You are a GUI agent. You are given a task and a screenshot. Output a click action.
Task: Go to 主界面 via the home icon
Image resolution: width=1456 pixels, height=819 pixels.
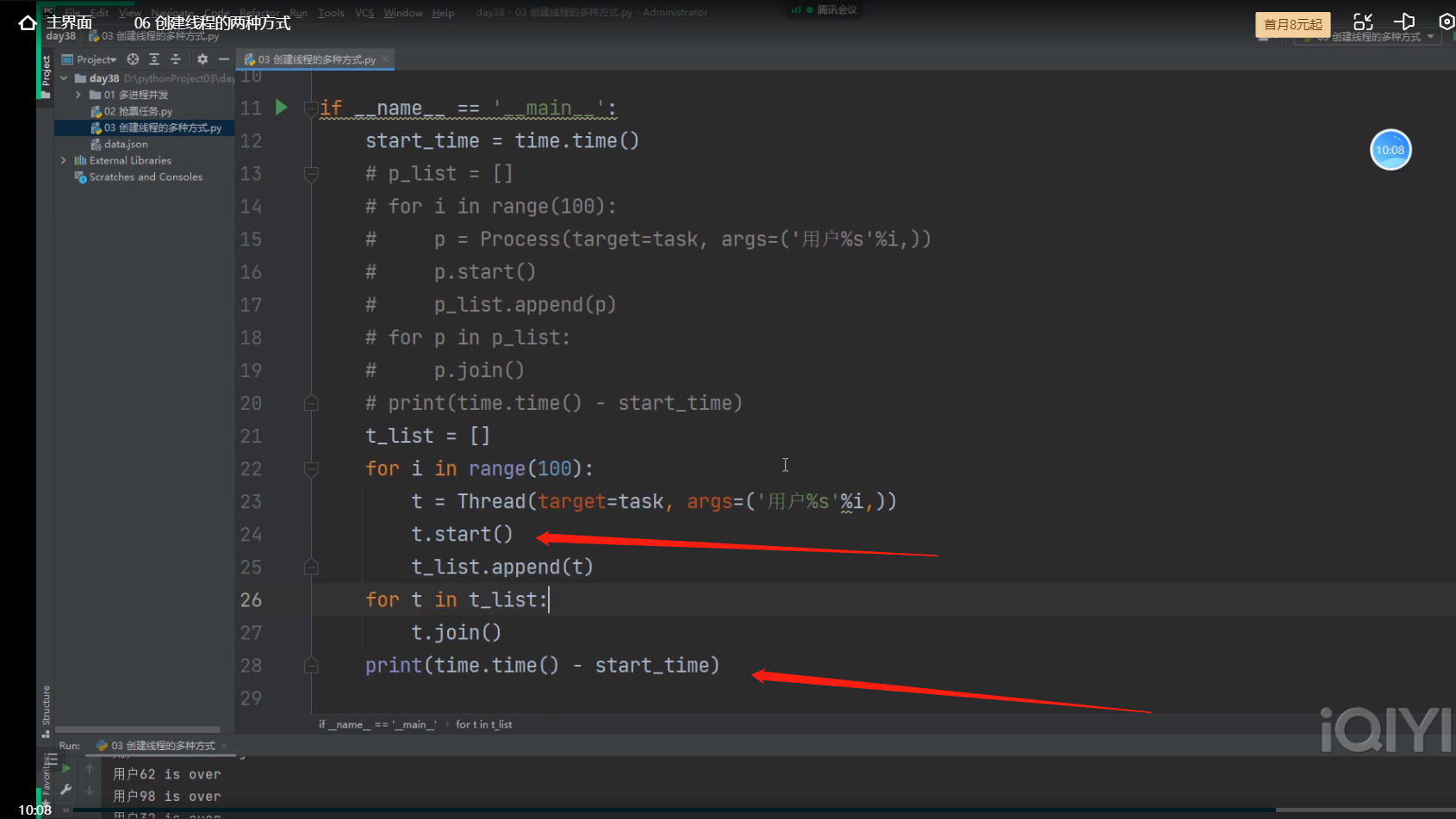point(27,22)
